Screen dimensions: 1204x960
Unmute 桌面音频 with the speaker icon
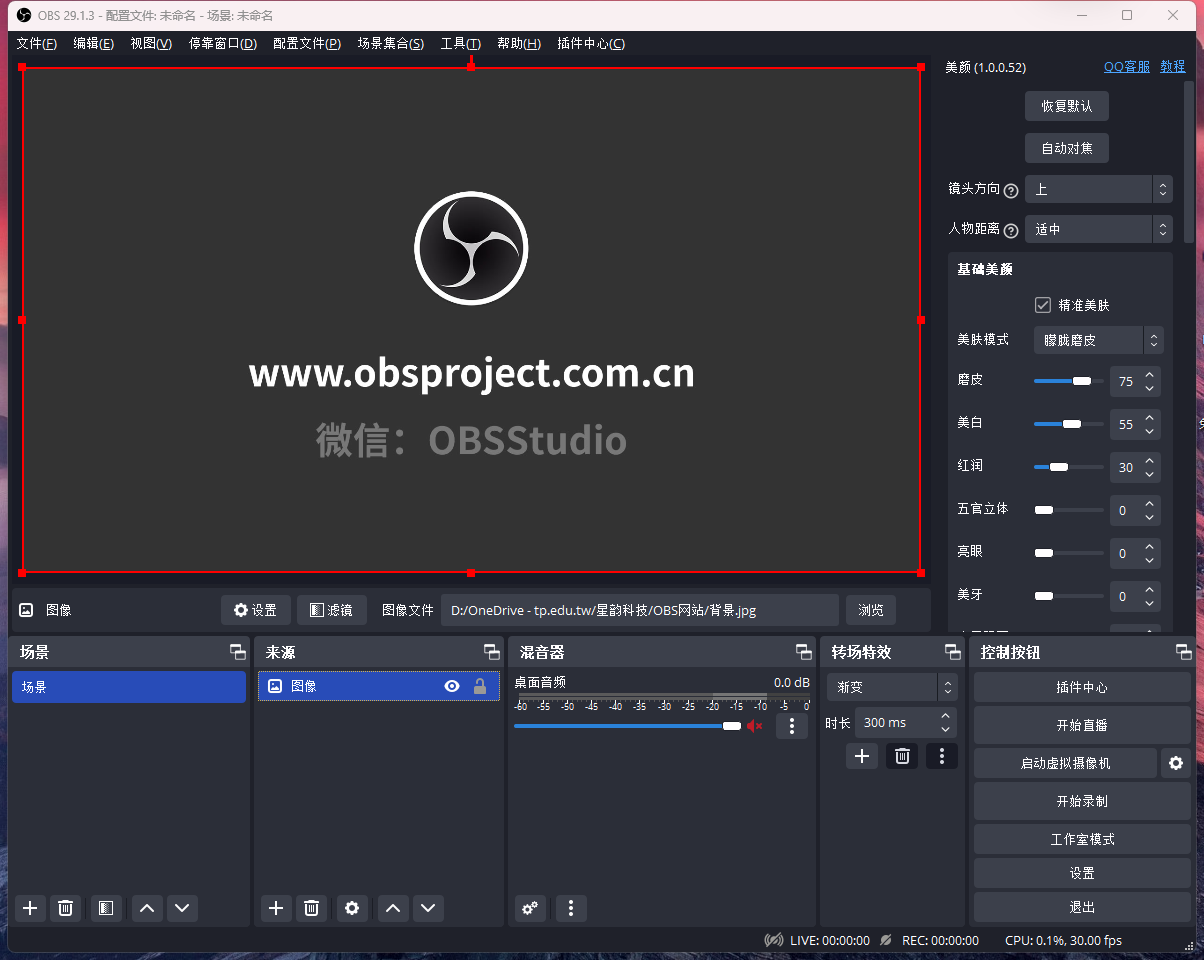click(x=755, y=726)
